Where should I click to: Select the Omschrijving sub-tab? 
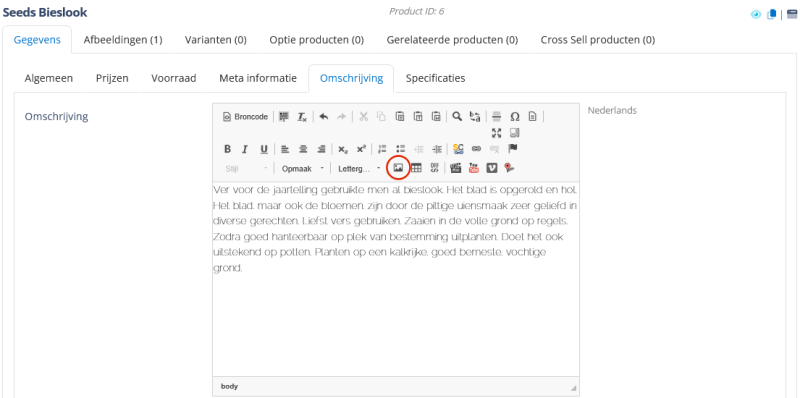pos(351,79)
